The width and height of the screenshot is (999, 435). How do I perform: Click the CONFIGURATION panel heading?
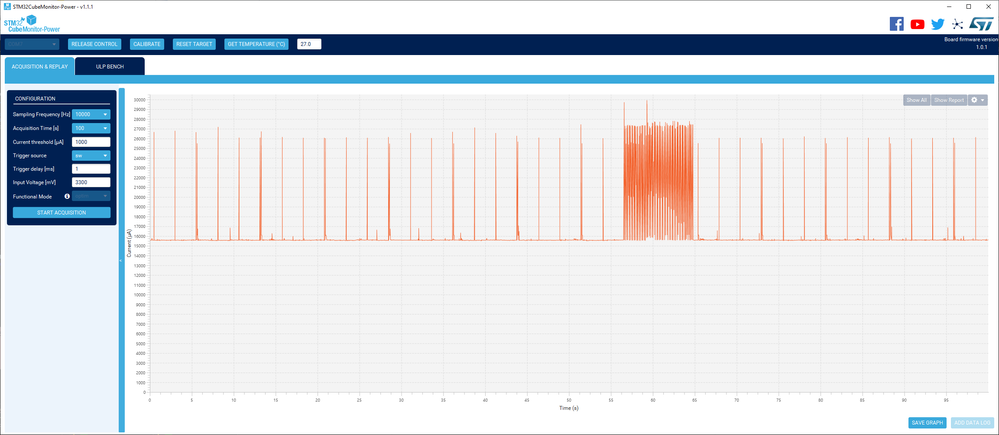(x=35, y=99)
